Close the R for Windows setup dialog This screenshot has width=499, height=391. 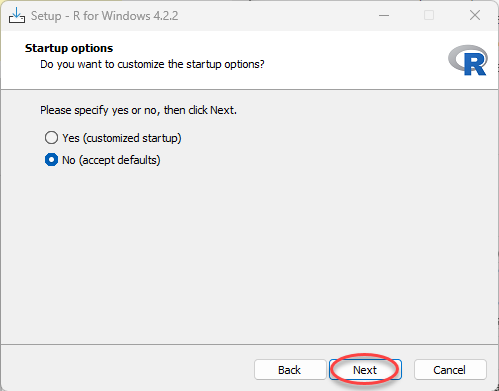475,16
